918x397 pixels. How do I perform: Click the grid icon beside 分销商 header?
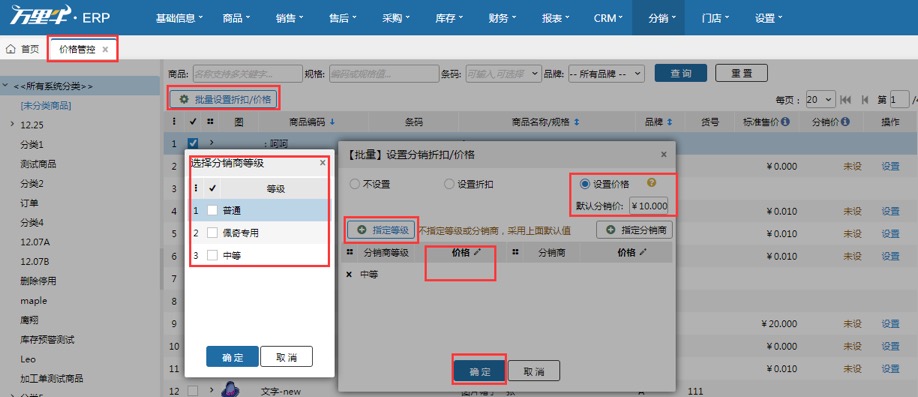pos(515,252)
